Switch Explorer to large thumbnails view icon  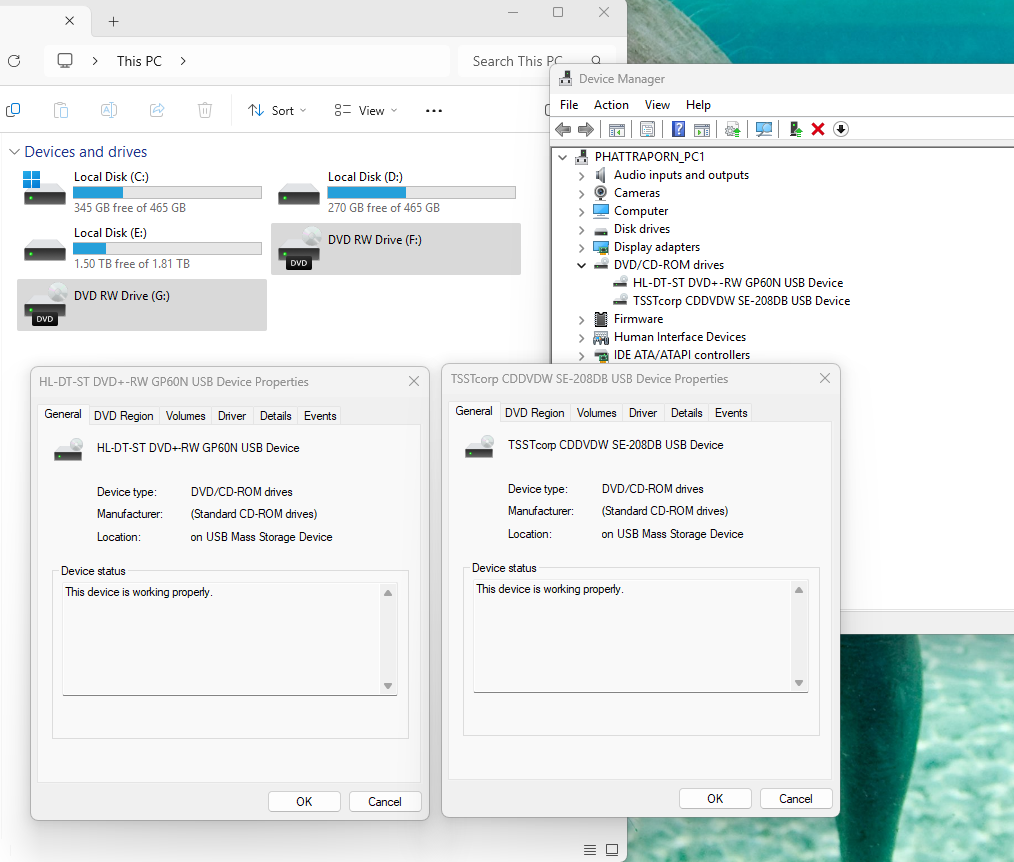(612, 850)
